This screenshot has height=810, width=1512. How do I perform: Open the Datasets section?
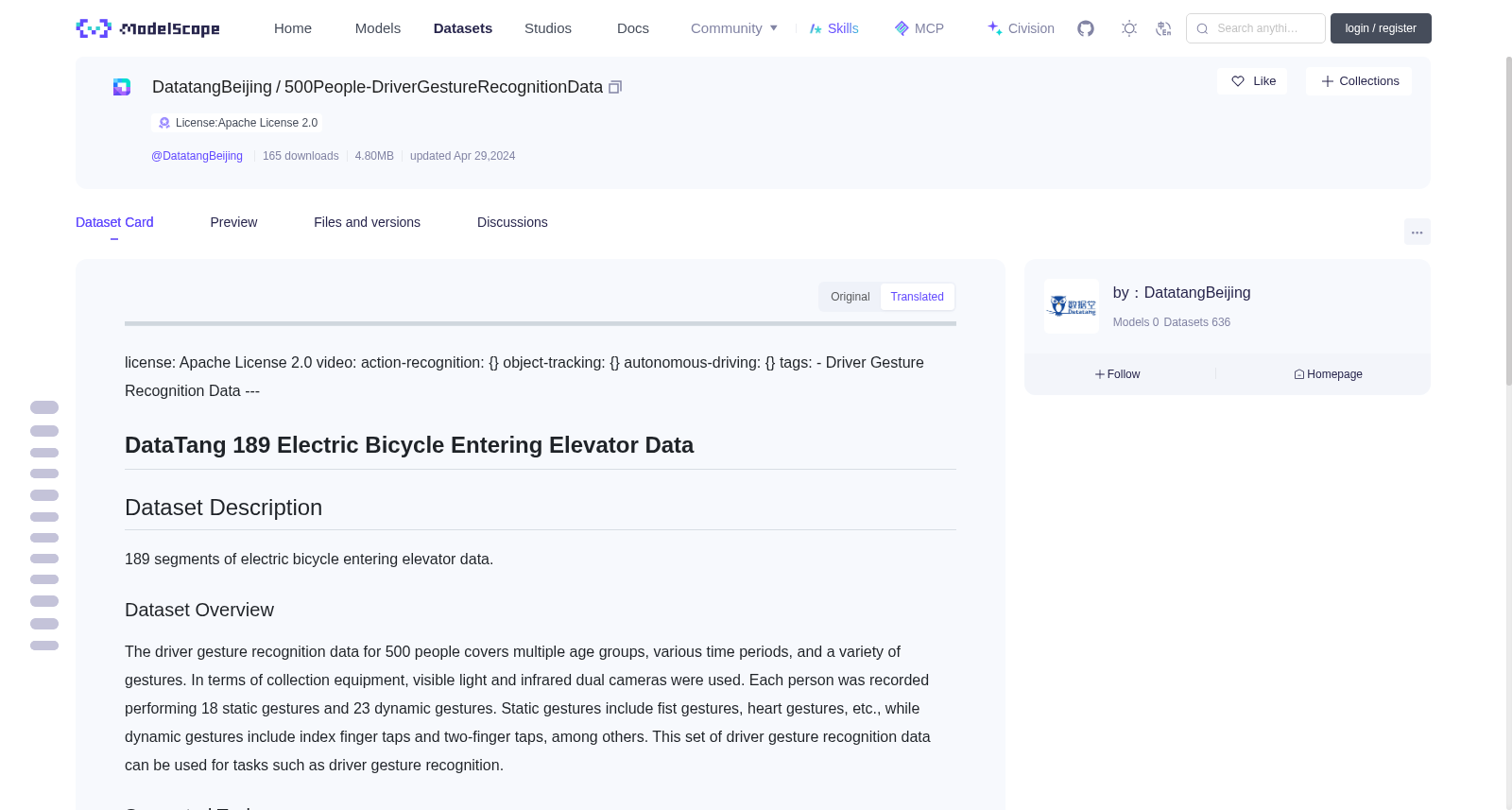(463, 28)
